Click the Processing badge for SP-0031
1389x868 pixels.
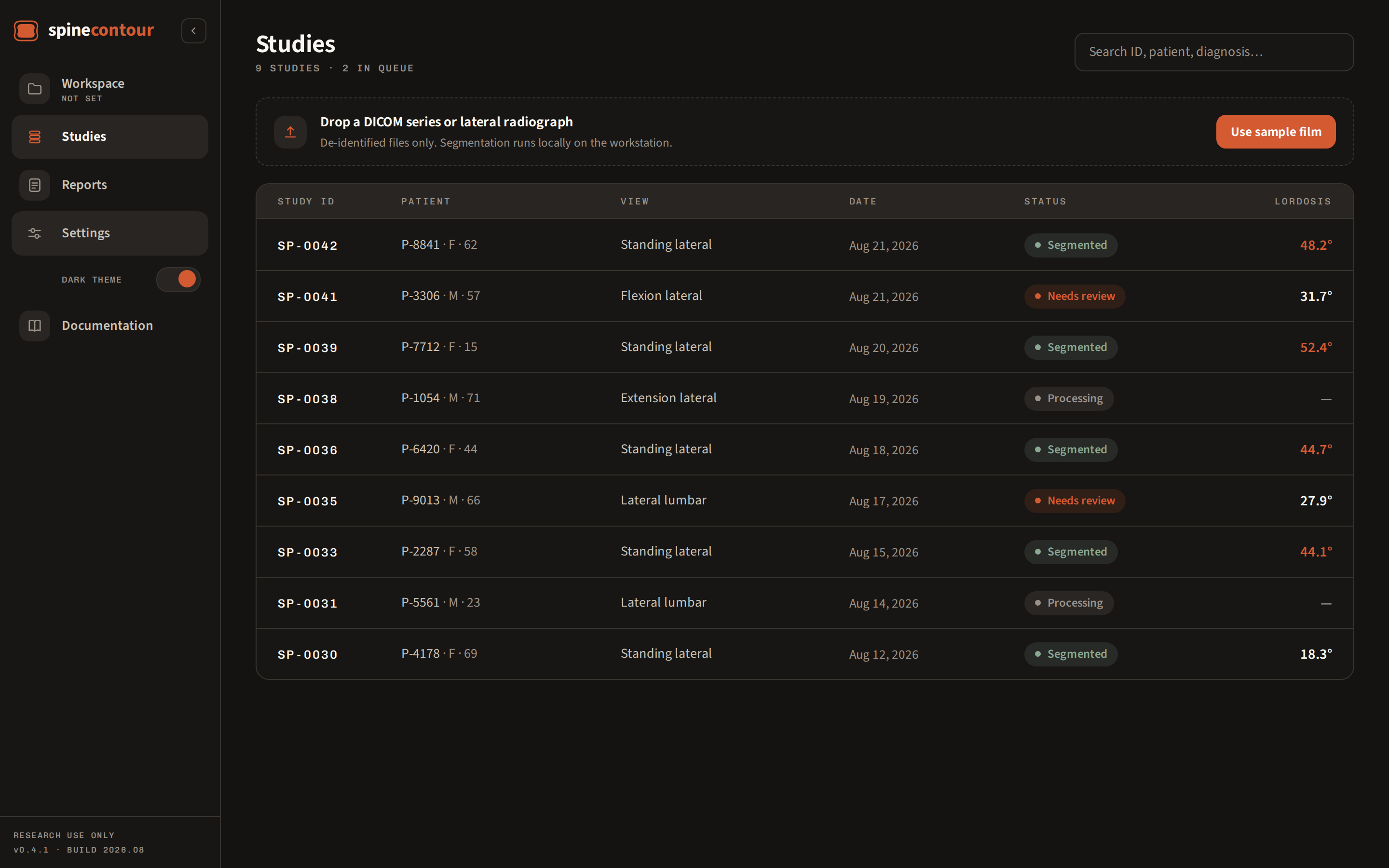coord(1069,603)
